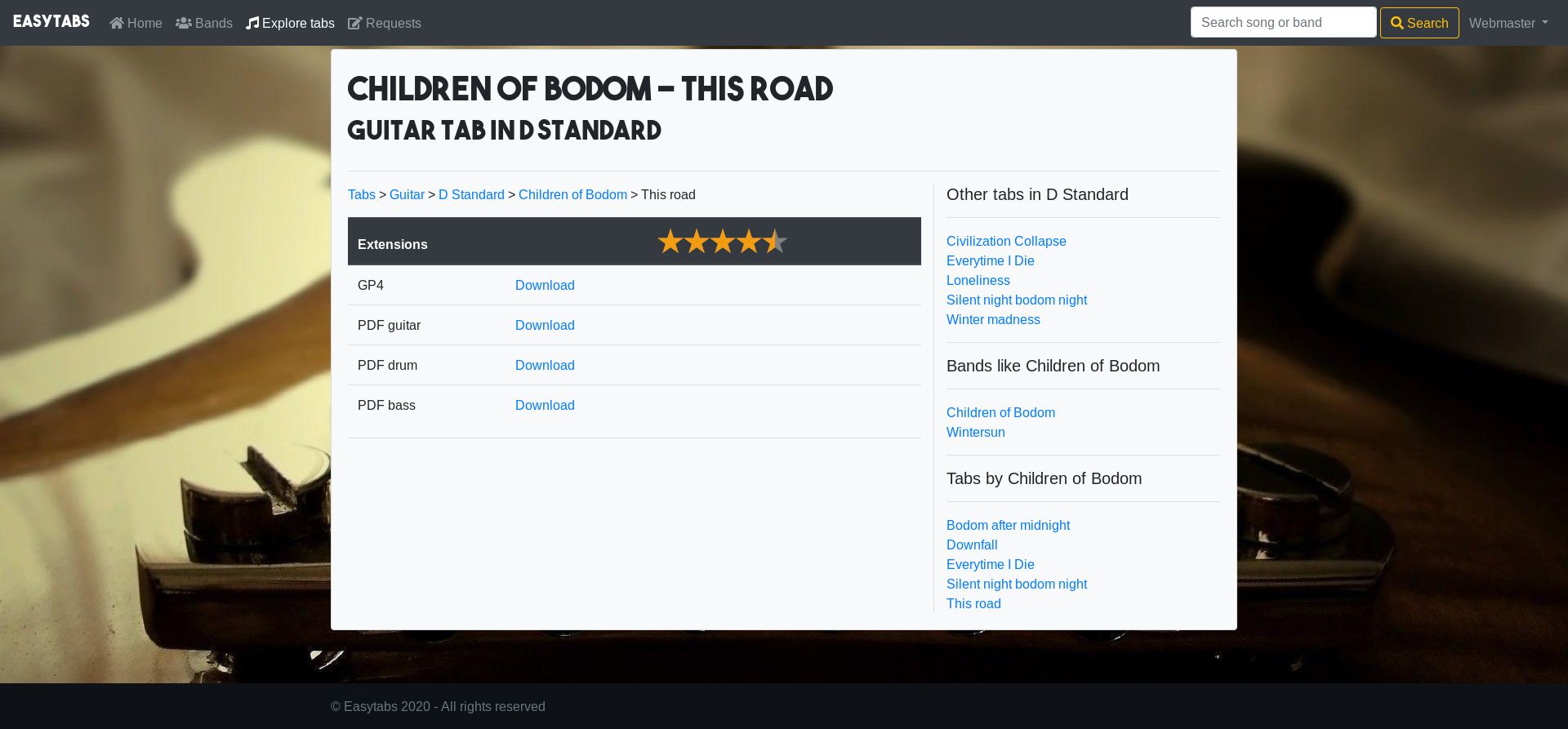1568x729 pixels.
Task: Open the Wintersun band link
Action: (x=975, y=432)
